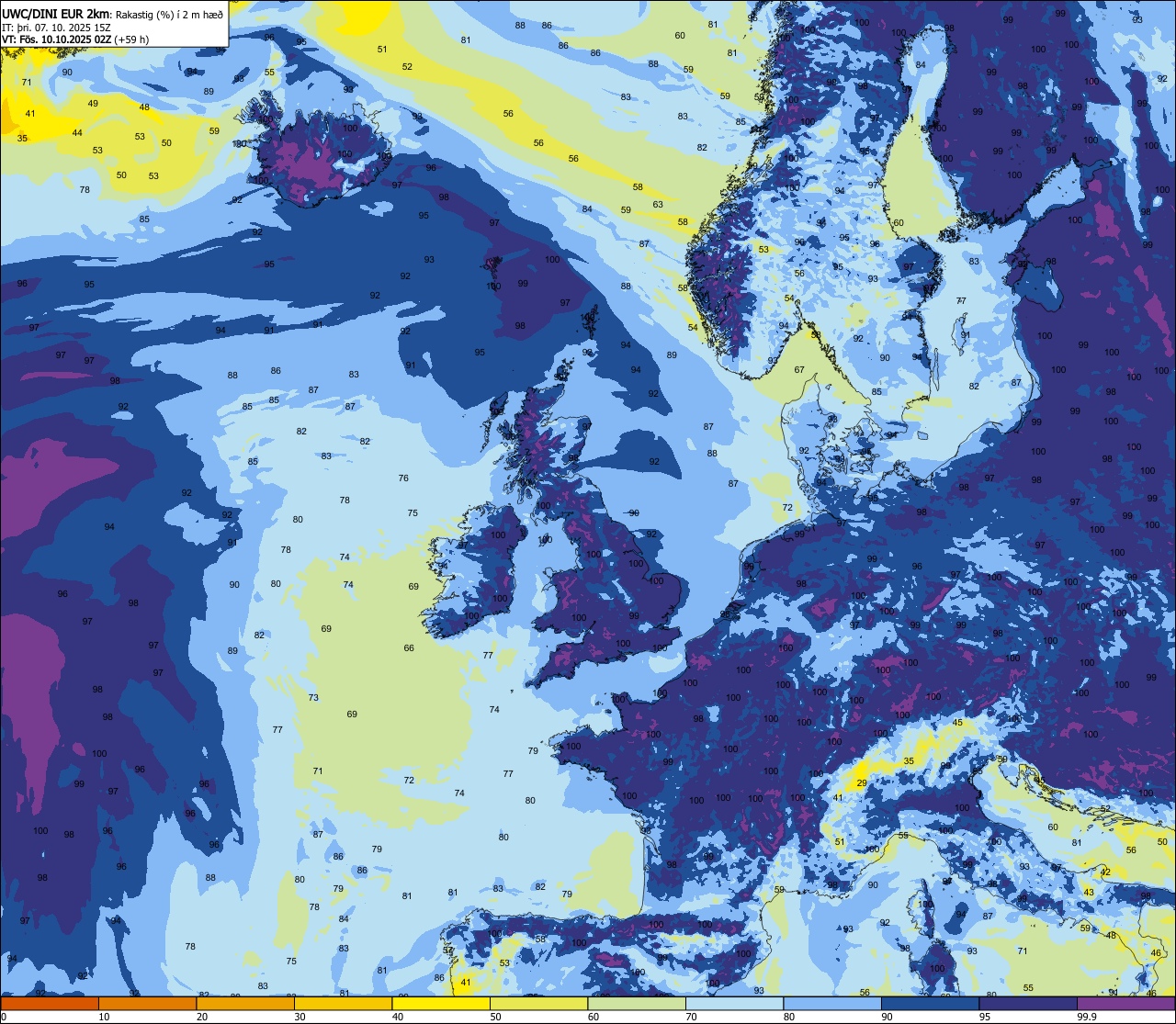Pick the pale yellow 50–60 legend segment

[x=538, y=1003]
